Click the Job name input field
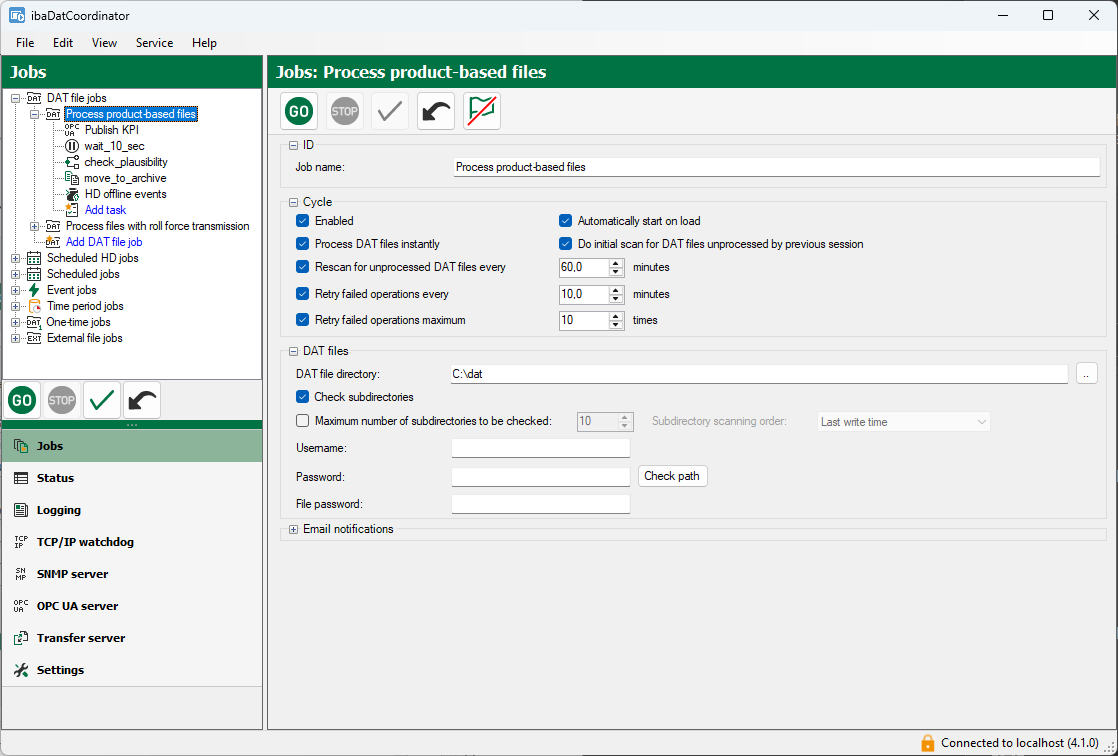 (x=776, y=167)
